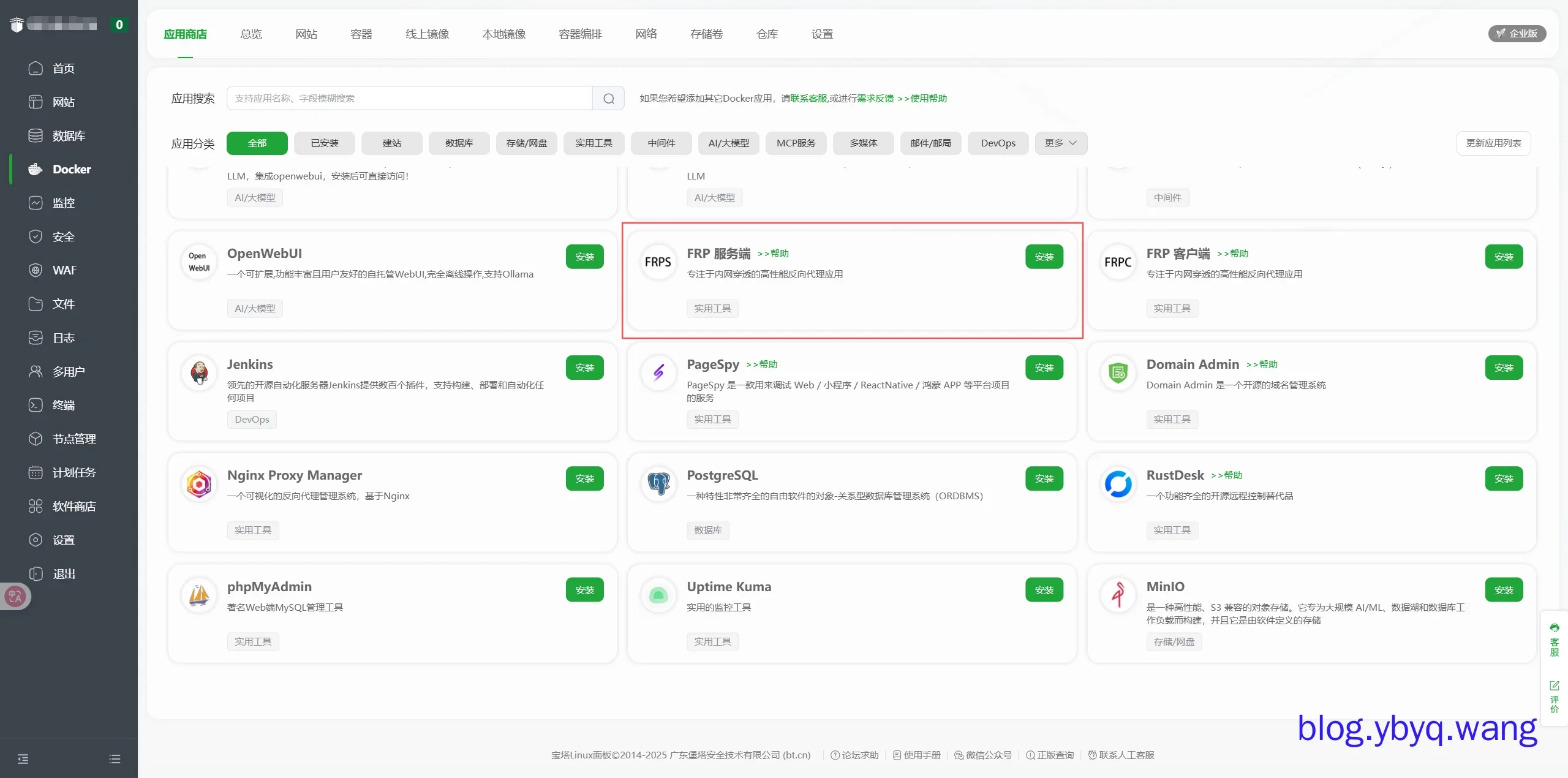Select the 全部 category filter
This screenshot has width=1568, height=778.
tap(257, 143)
